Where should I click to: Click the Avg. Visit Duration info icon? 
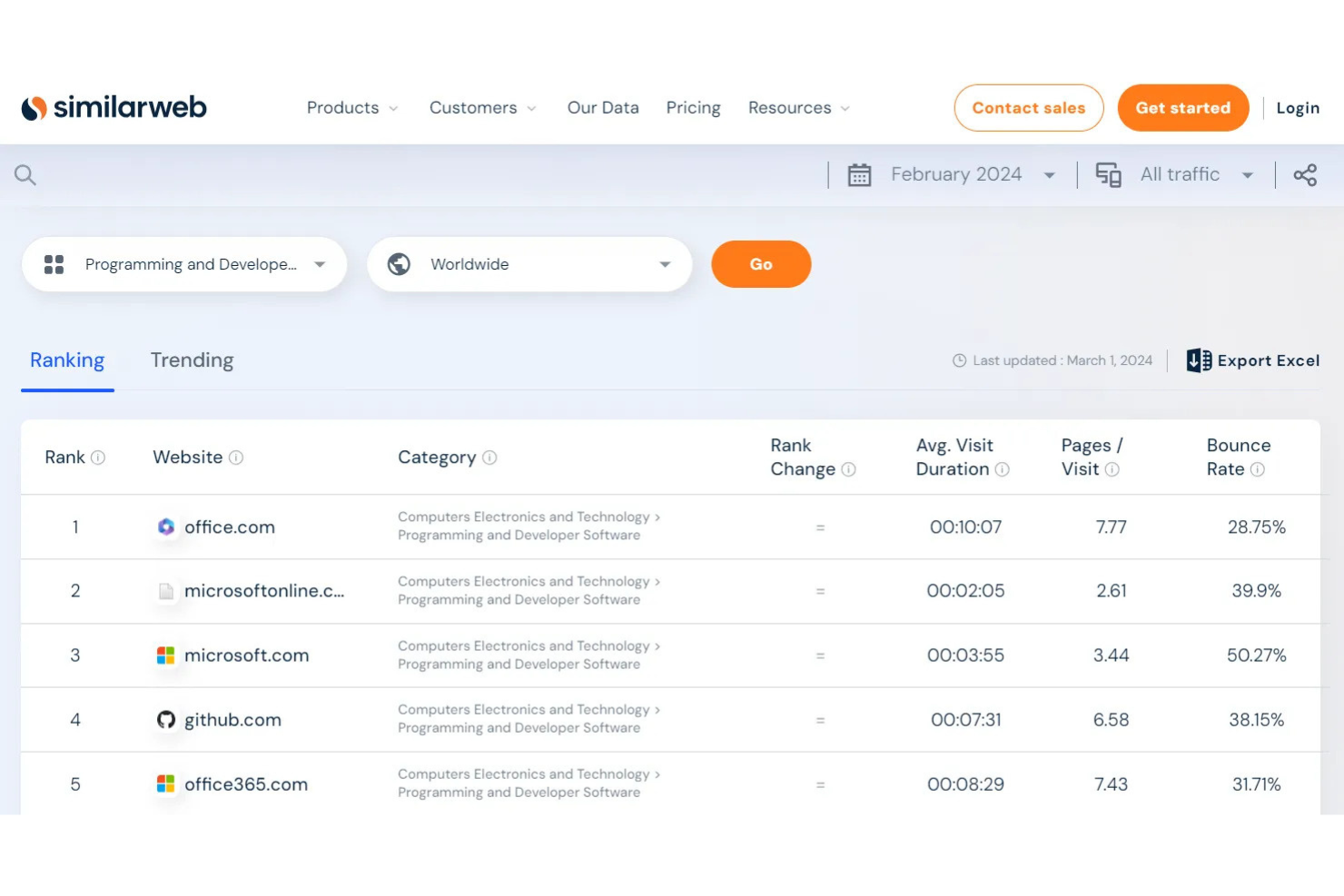click(1003, 469)
